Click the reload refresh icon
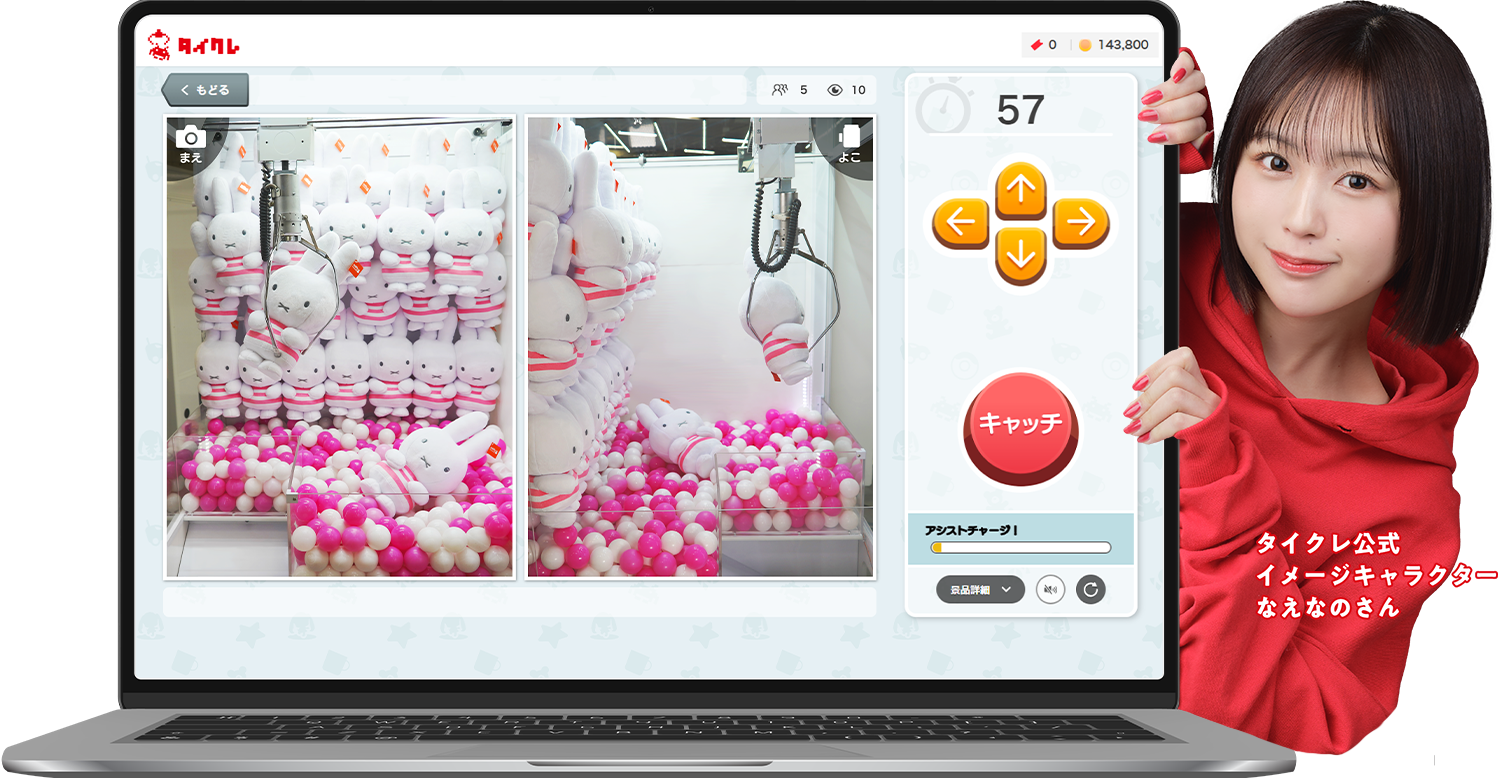 [x=1090, y=590]
